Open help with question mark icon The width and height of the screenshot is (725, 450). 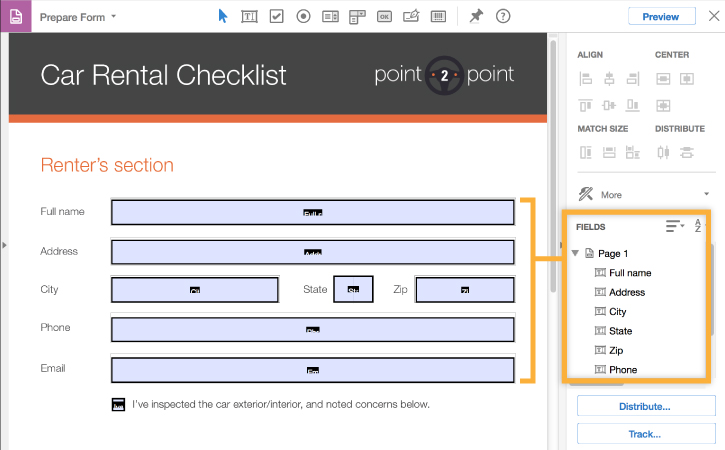503,16
